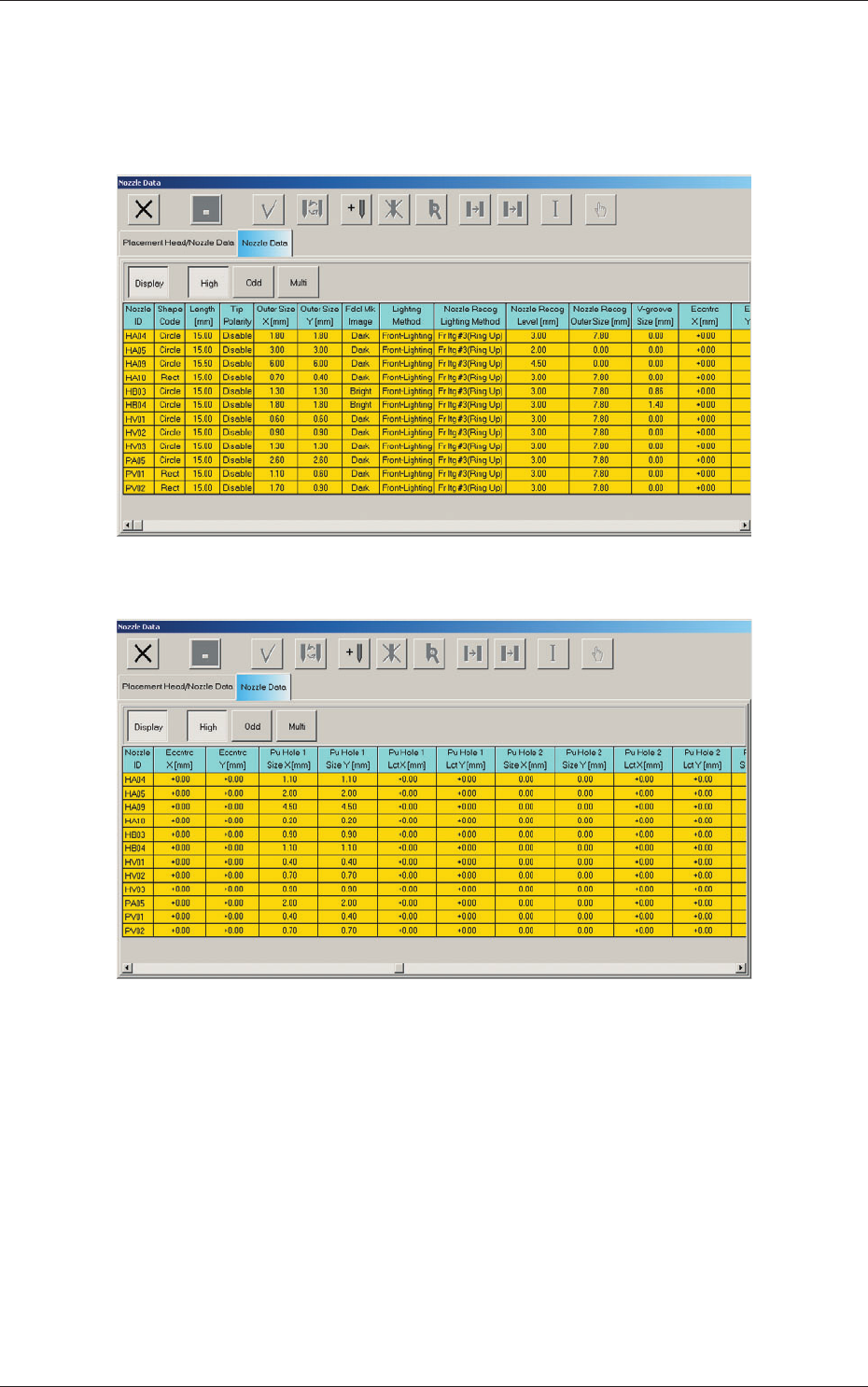The height and width of the screenshot is (1387, 868).
Task: Click the Pu Hole 2 Lct X column header
Action: (643, 759)
